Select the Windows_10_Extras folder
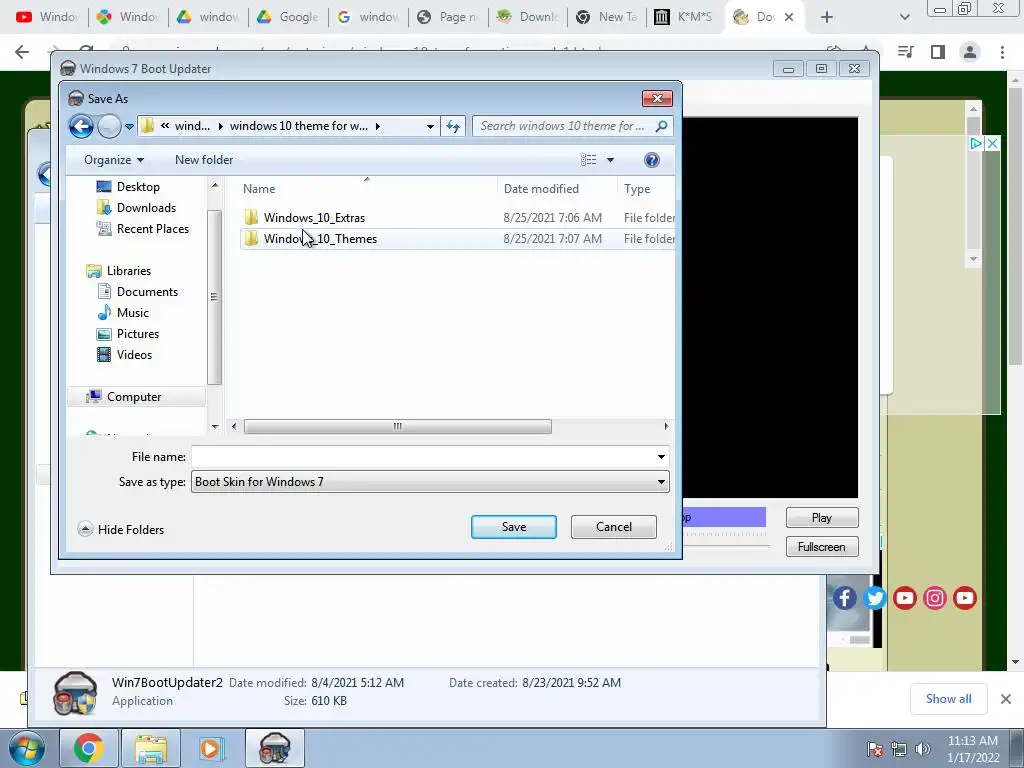The height and width of the screenshot is (768, 1024). click(x=314, y=217)
